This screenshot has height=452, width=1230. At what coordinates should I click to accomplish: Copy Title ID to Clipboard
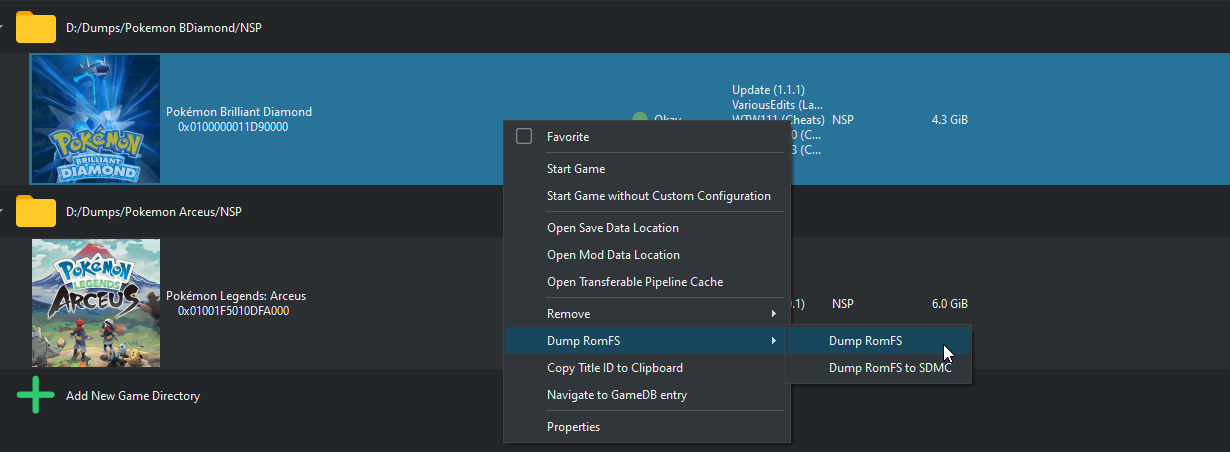(x=615, y=368)
